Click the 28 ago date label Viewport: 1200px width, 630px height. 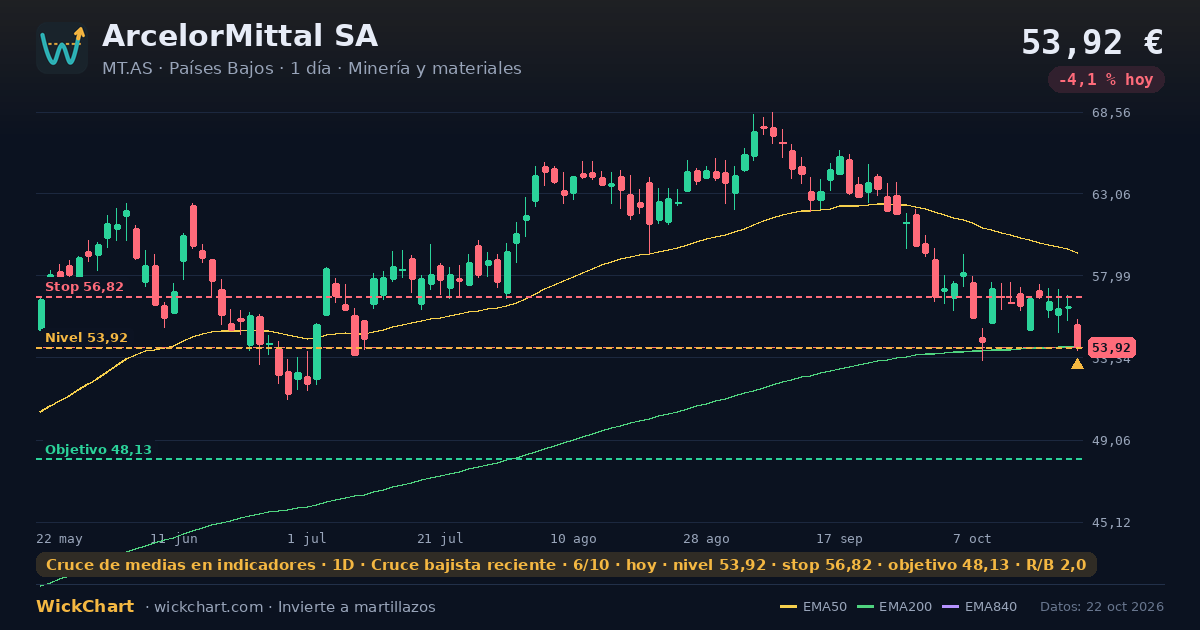pyautogui.click(x=706, y=538)
